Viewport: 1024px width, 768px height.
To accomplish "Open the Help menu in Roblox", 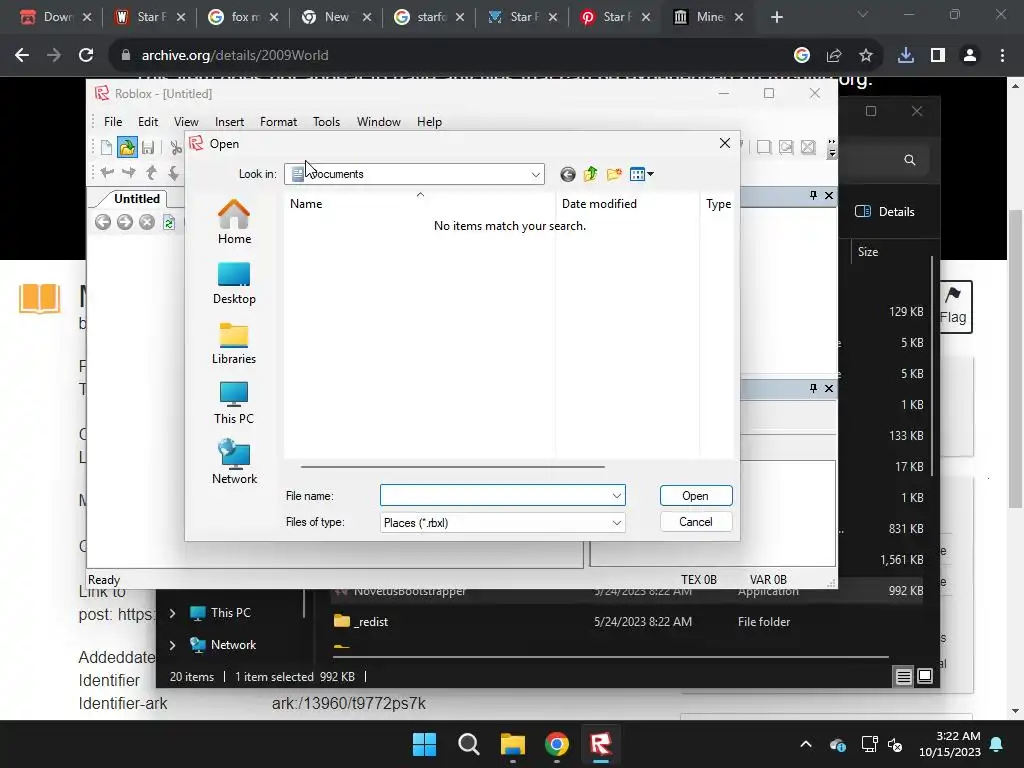I will point(429,122).
